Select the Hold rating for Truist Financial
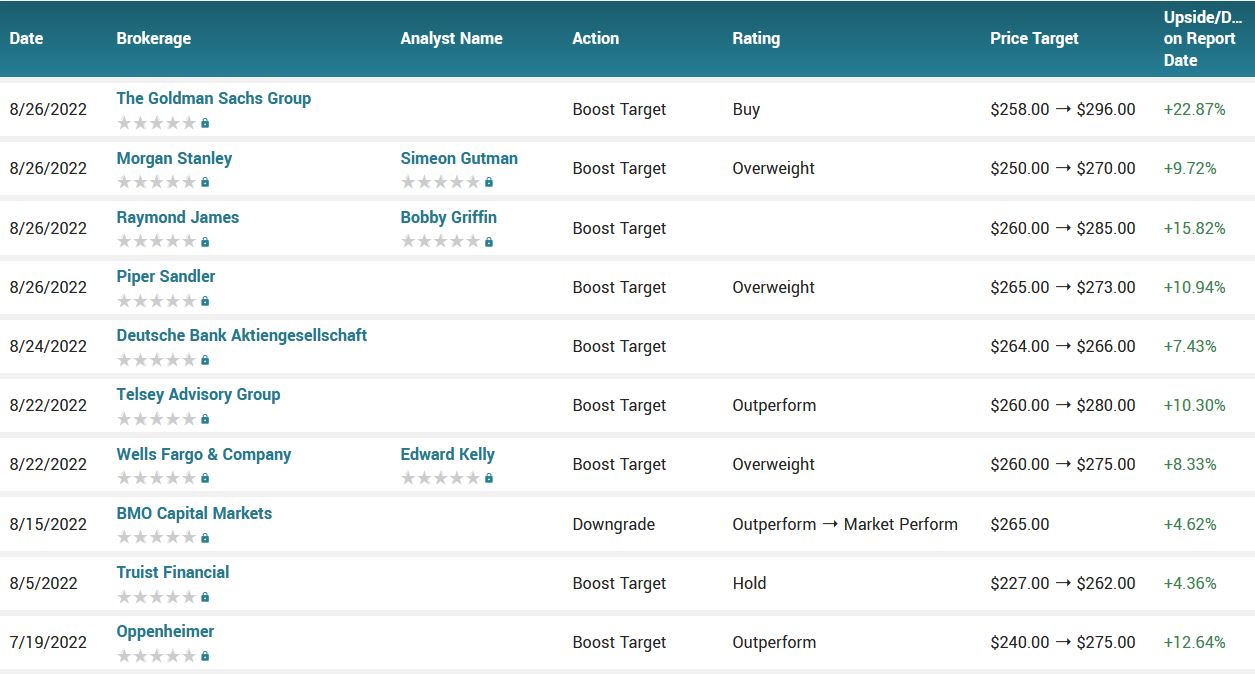 click(x=750, y=583)
